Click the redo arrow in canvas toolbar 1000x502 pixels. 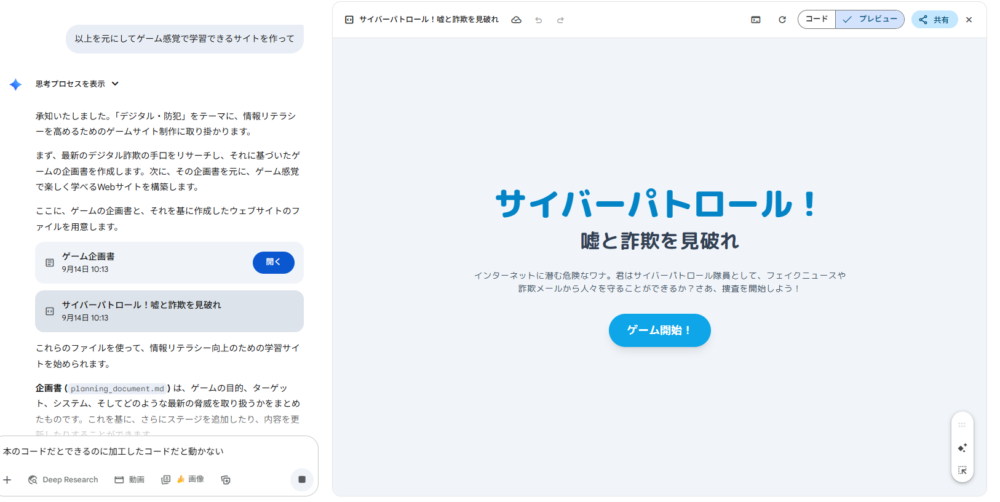[x=560, y=19]
